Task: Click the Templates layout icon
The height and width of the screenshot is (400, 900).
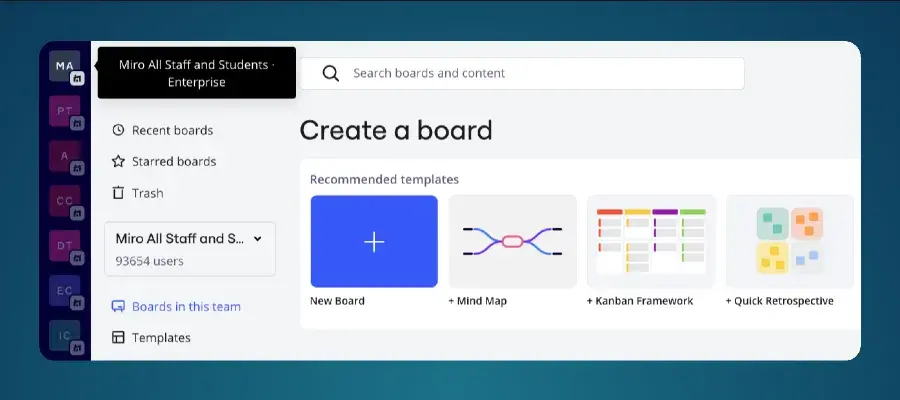Action: pos(118,337)
